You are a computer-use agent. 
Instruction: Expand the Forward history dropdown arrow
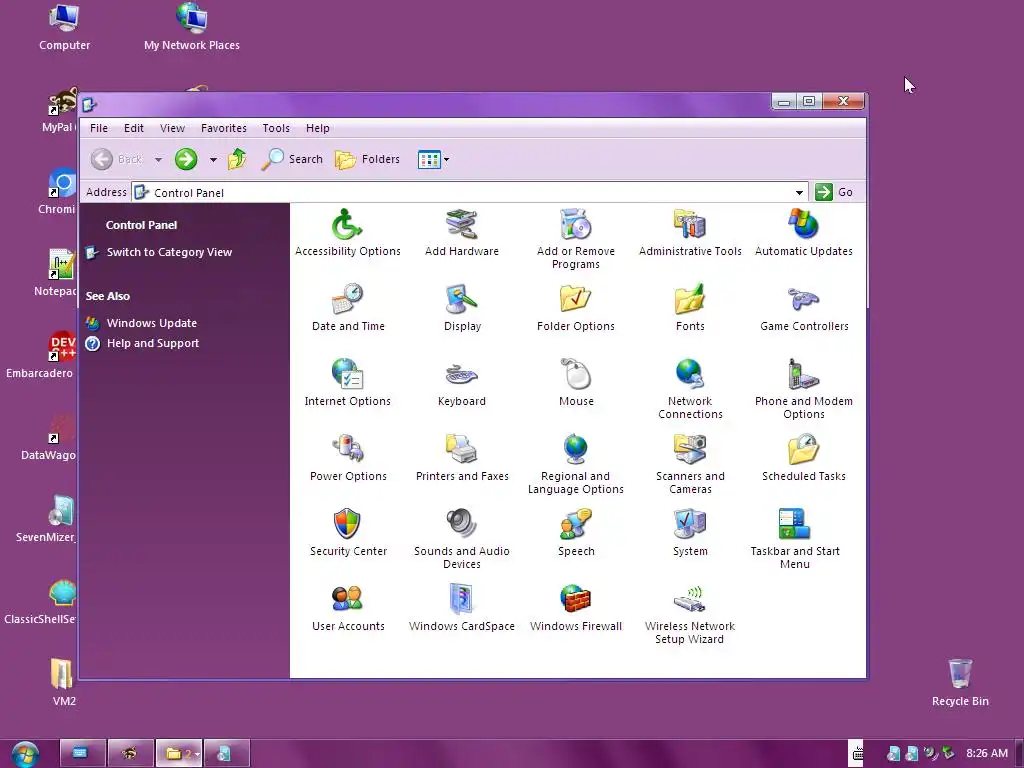(213, 159)
